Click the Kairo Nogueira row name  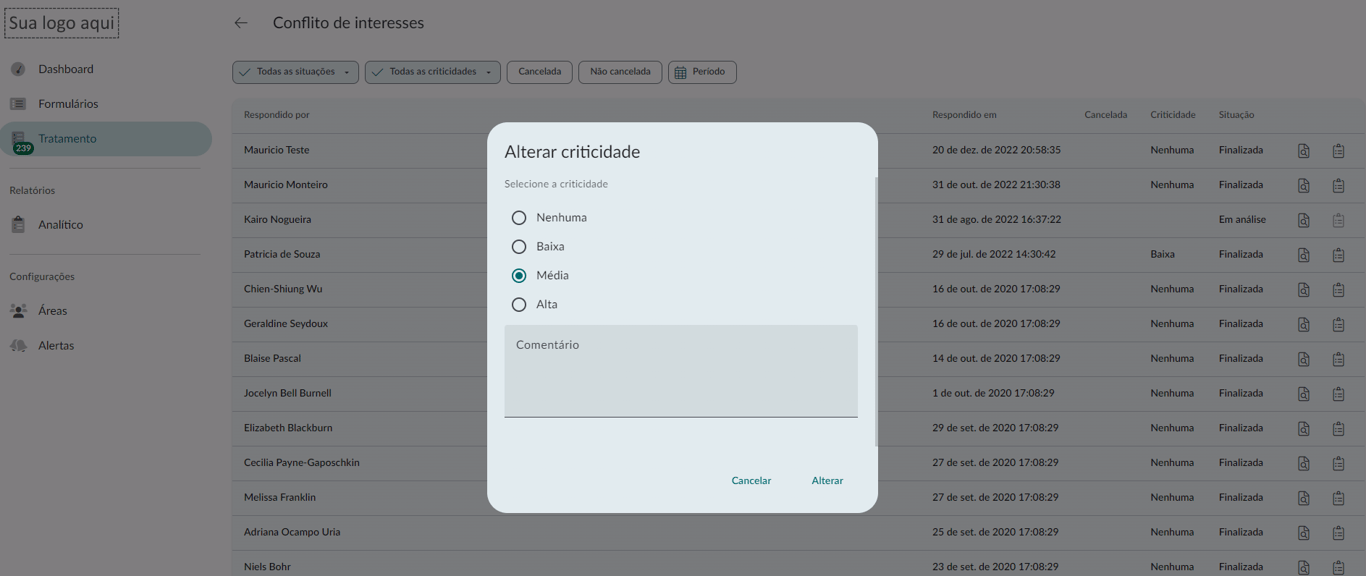[x=277, y=220]
